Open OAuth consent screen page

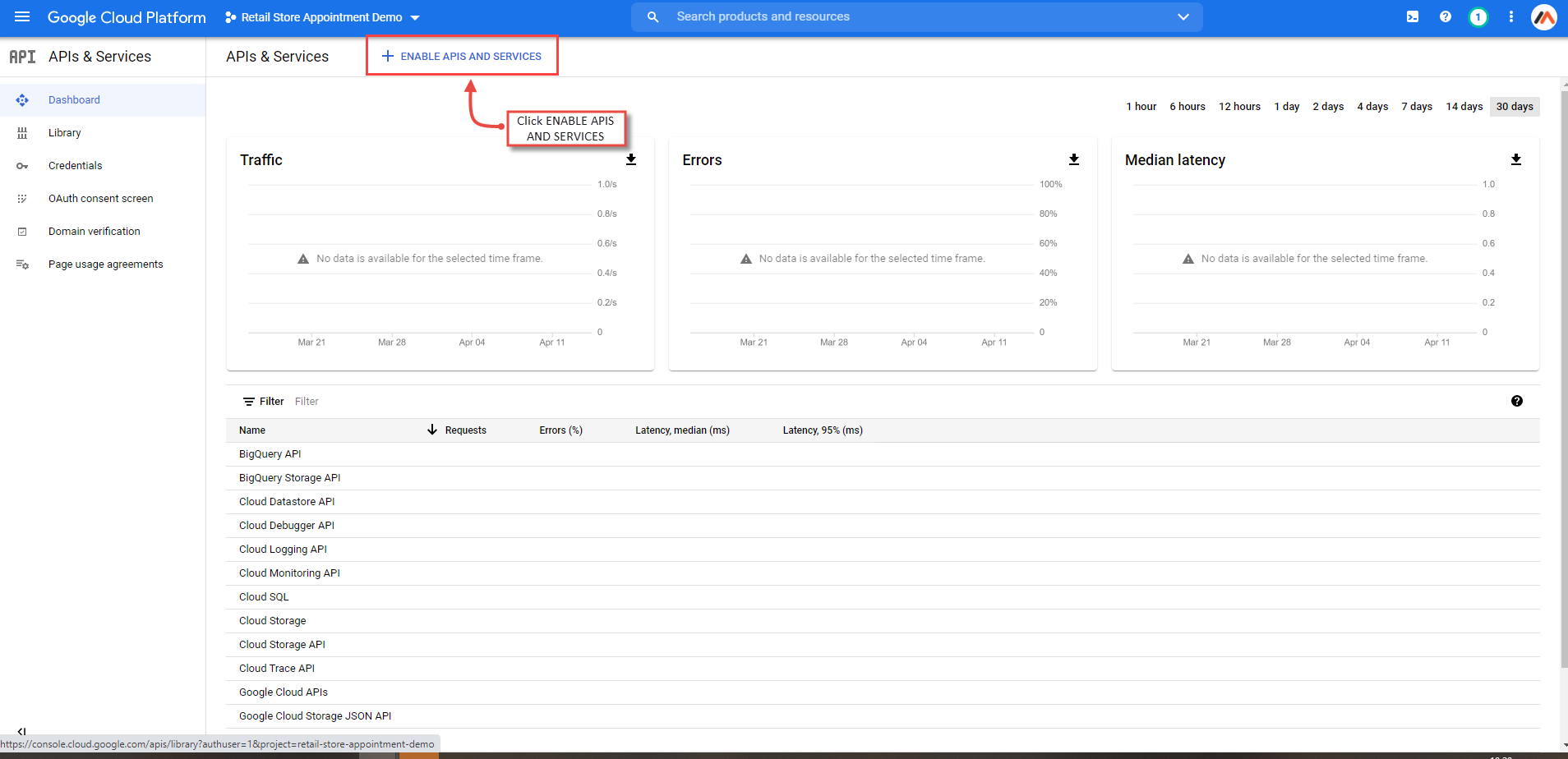point(103,199)
